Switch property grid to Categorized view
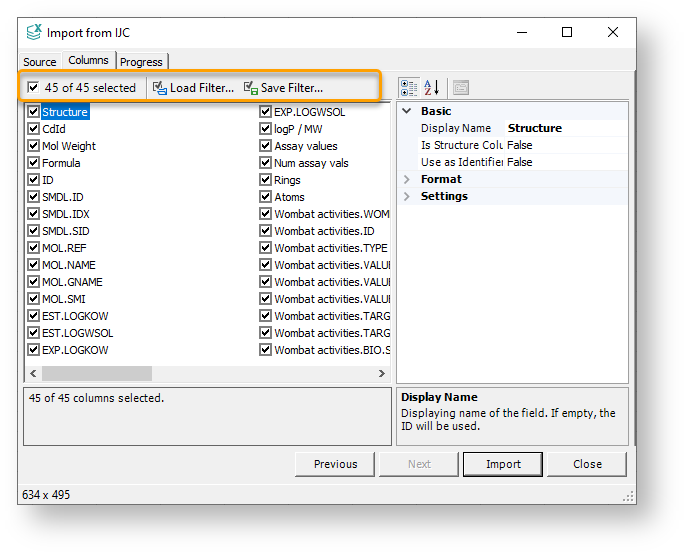This screenshot has height=553, width=685. (x=409, y=88)
